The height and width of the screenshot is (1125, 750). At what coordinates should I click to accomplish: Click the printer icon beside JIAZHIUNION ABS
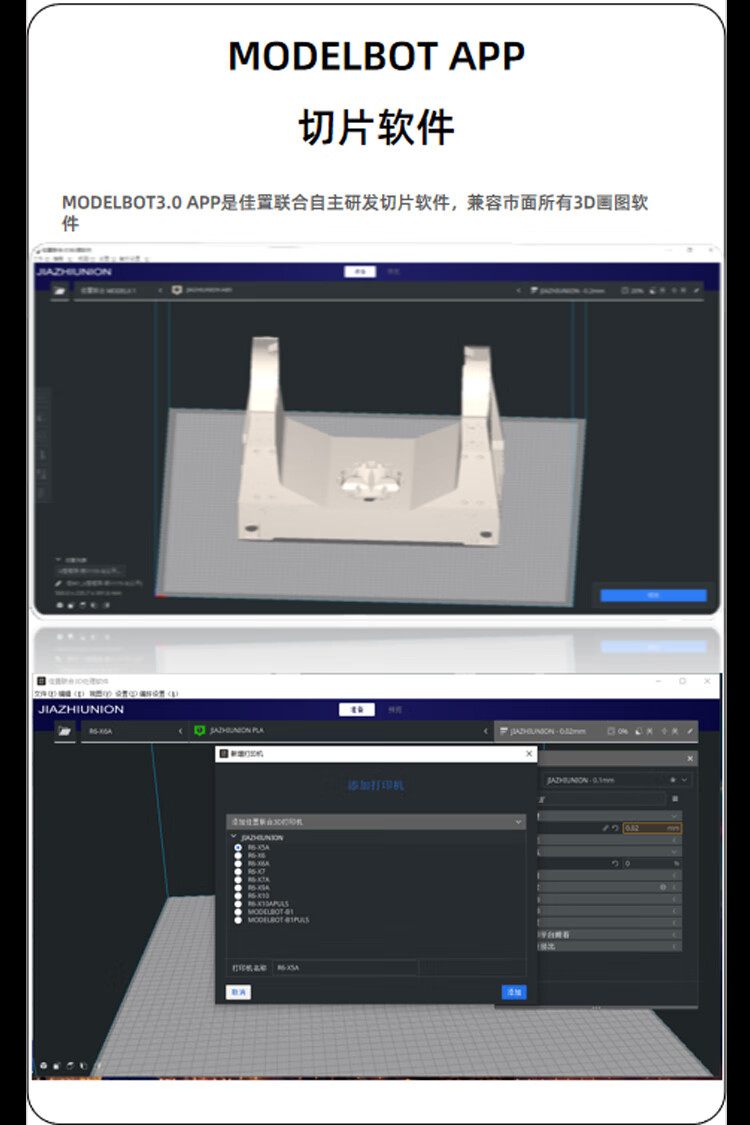click(178, 290)
